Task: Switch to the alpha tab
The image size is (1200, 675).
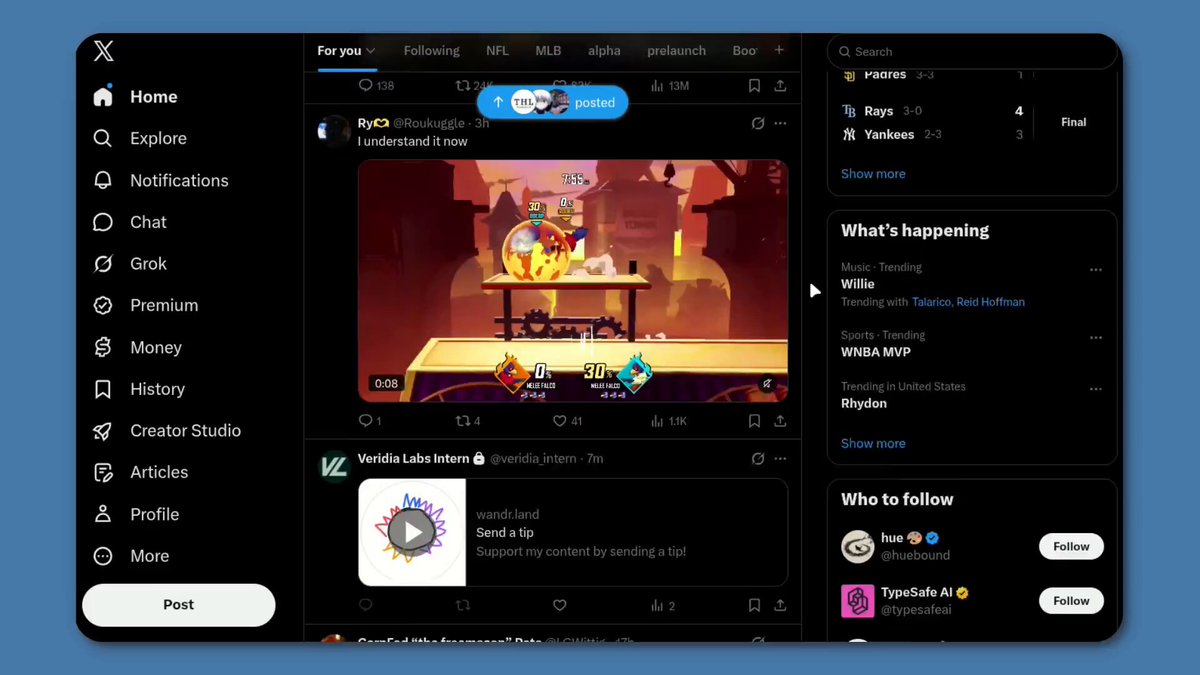Action: point(604,51)
